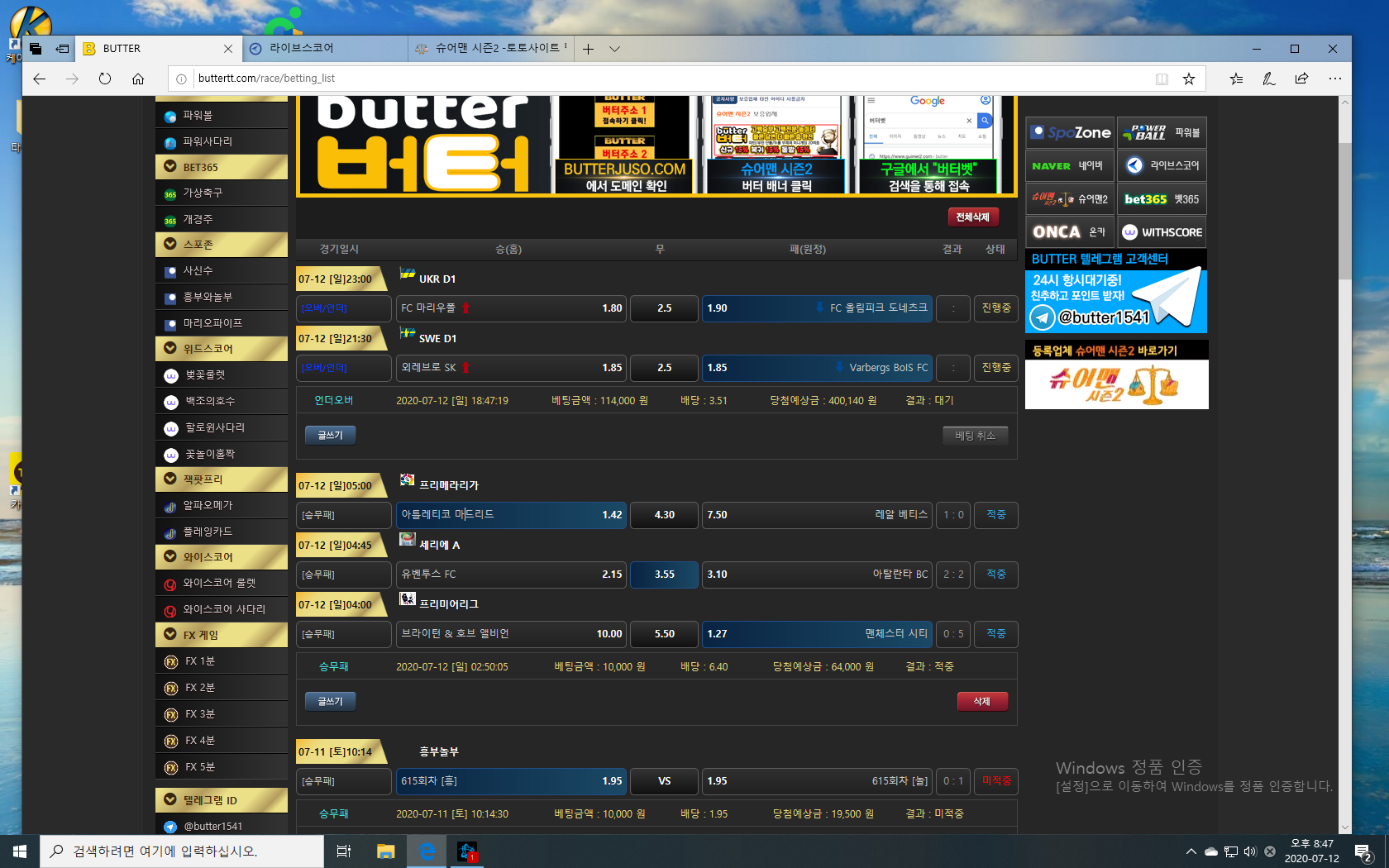Click the 베팅 취소 button
Screen dimensions: 1389x868
pos(975,436)
